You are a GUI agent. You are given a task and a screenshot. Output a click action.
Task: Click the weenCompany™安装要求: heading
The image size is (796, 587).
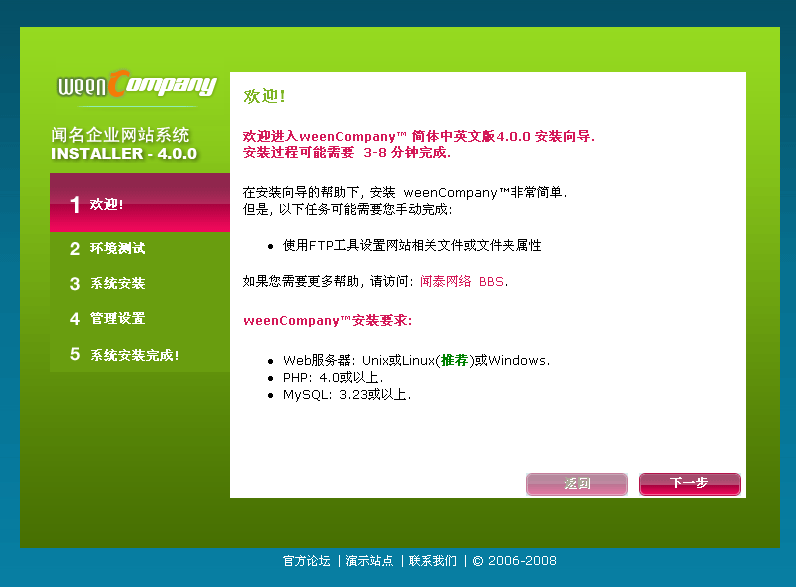click(x=327, y=320)
